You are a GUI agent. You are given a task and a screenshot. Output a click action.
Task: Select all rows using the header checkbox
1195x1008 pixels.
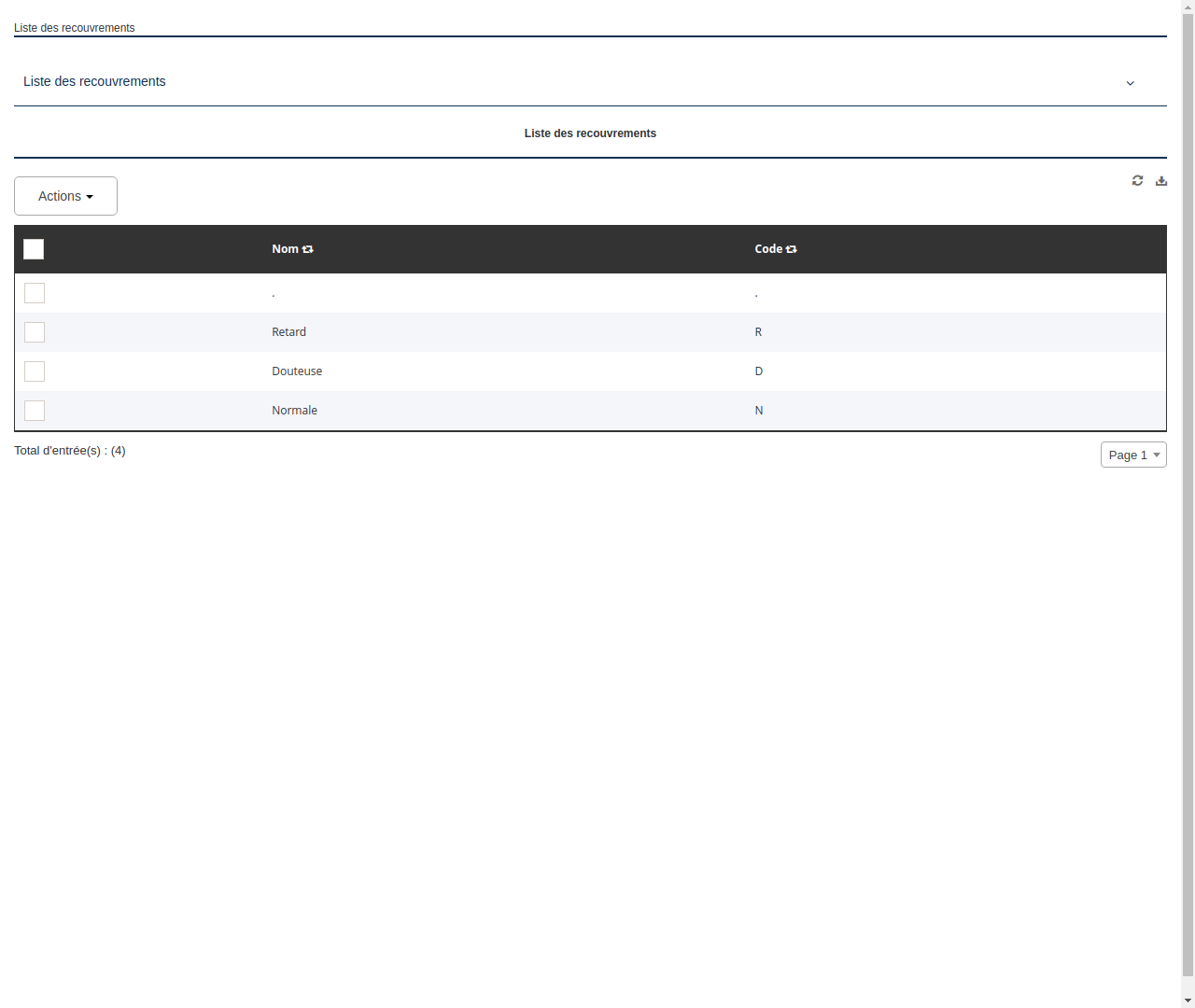[x=34, y=249]
